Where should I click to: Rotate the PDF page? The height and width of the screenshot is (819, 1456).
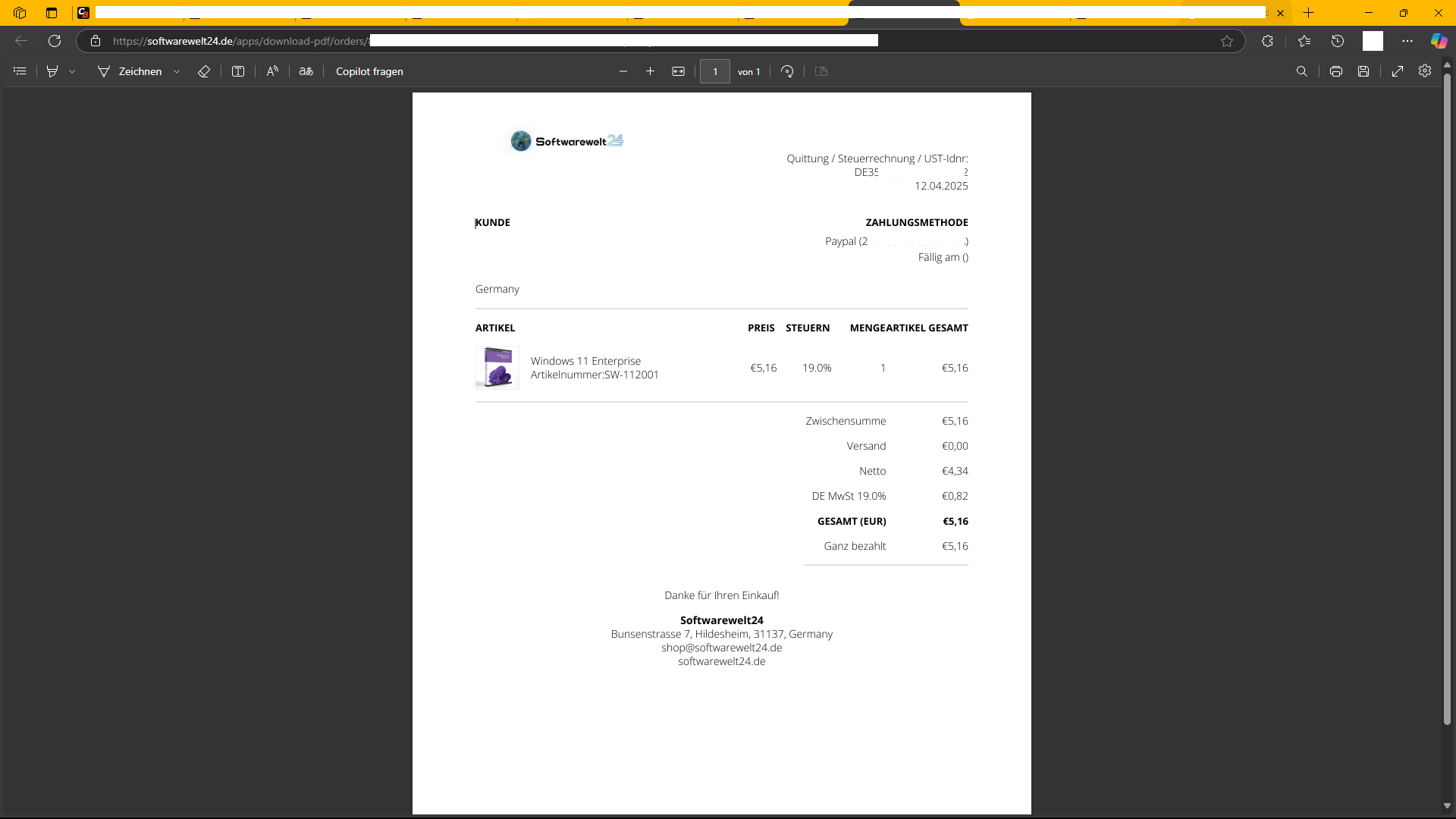pyautogui.click(x=787, y=71)
